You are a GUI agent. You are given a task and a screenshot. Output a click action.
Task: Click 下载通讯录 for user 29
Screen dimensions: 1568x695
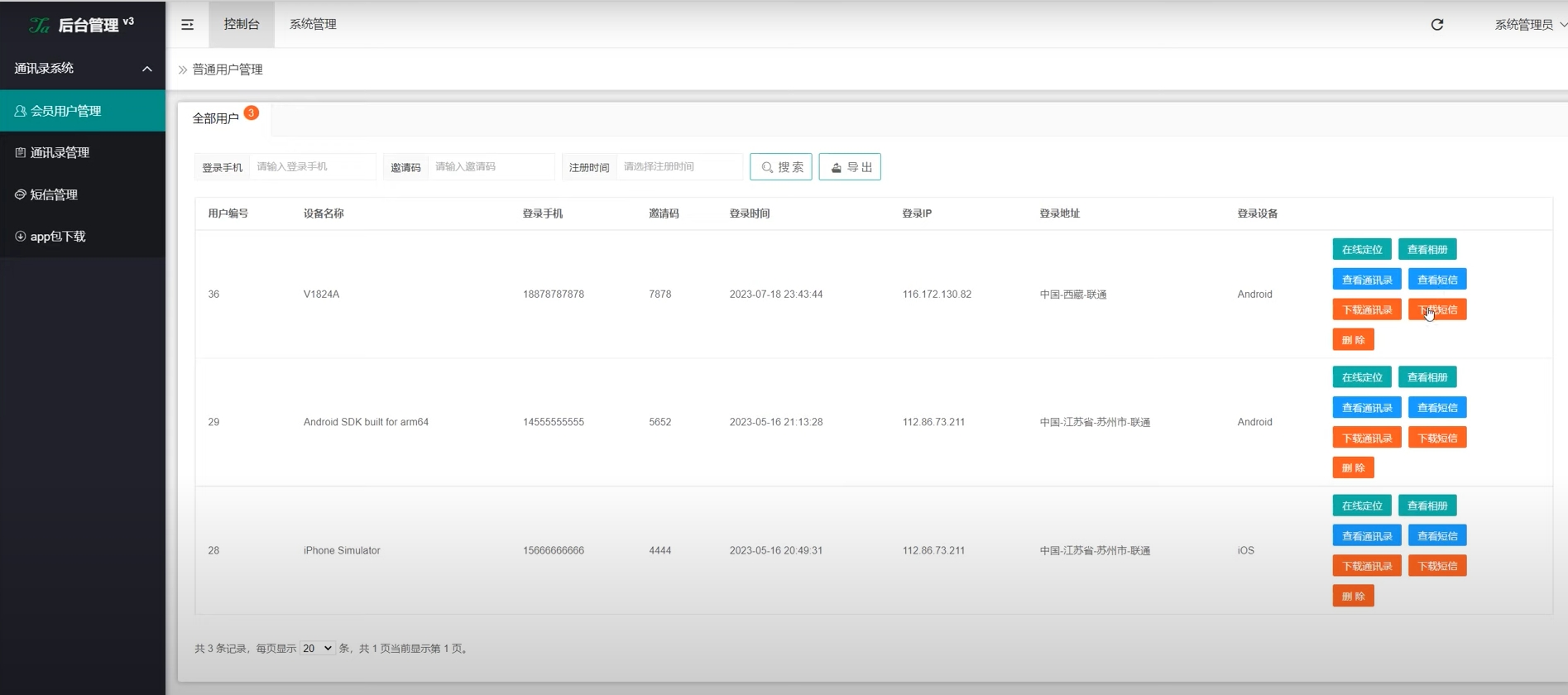[x=1367, y=438]
